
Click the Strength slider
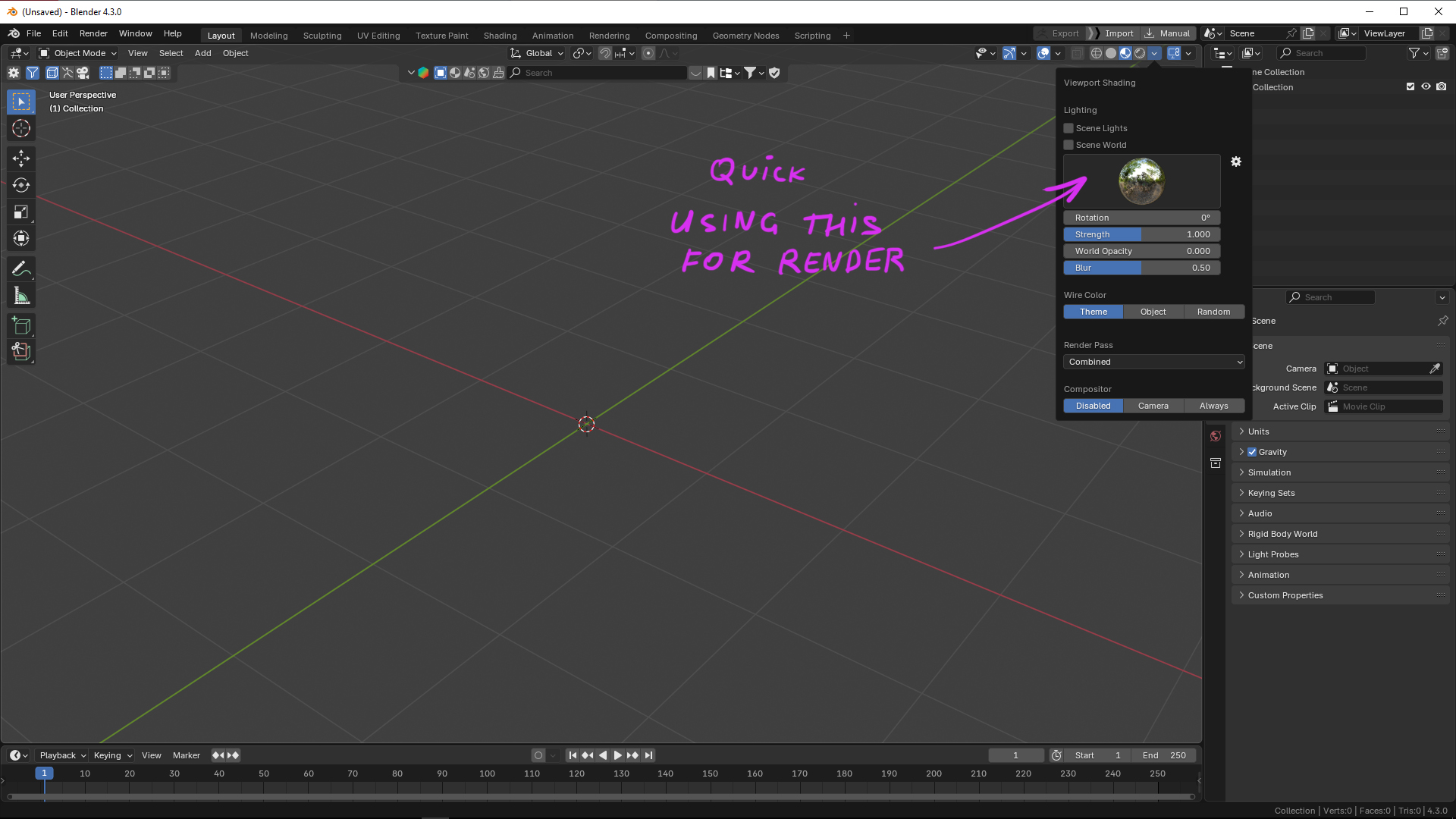[1141, 234]
